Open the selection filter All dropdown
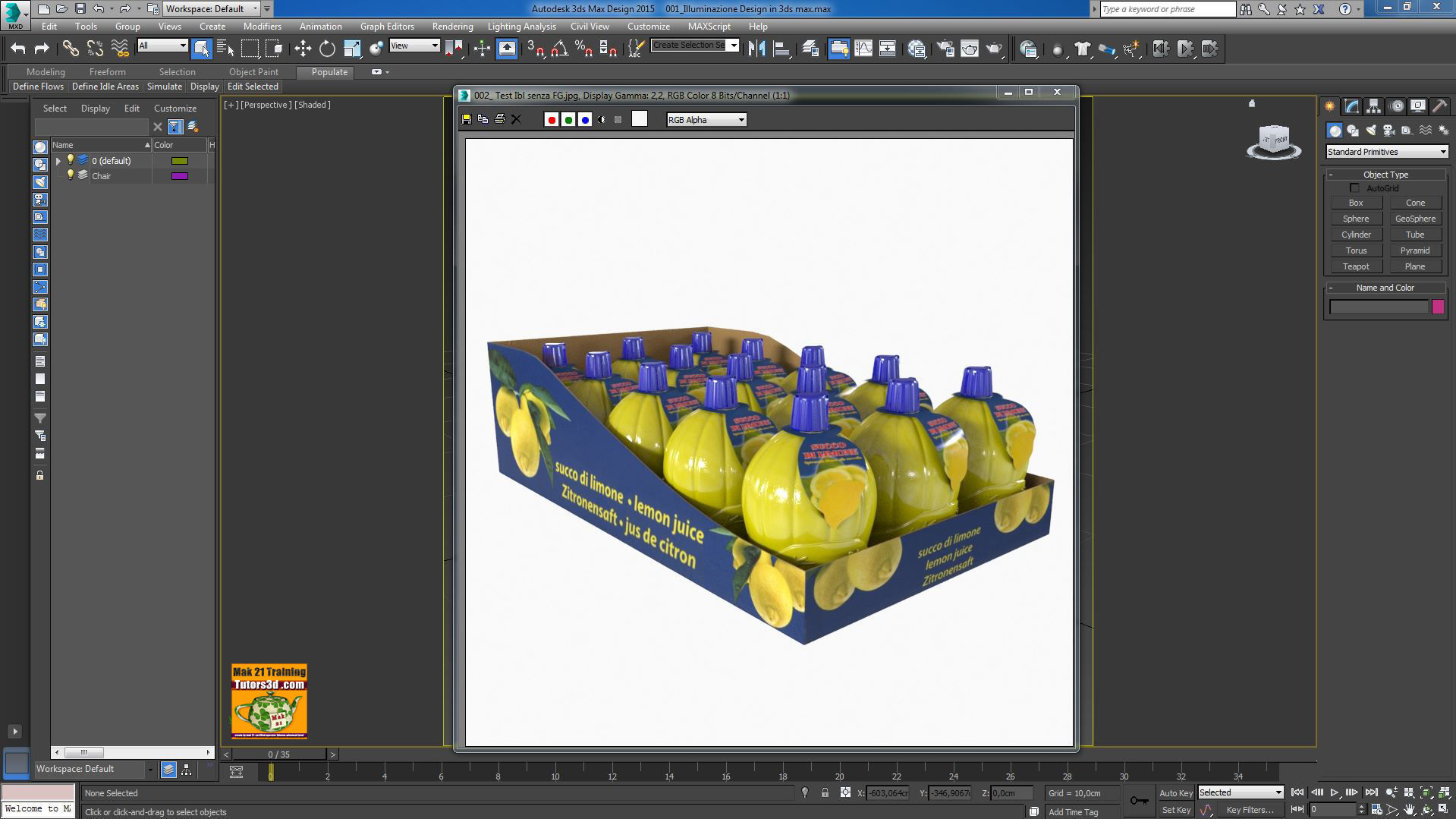This screenshot has height=819, width=1456. pos(162,46)
